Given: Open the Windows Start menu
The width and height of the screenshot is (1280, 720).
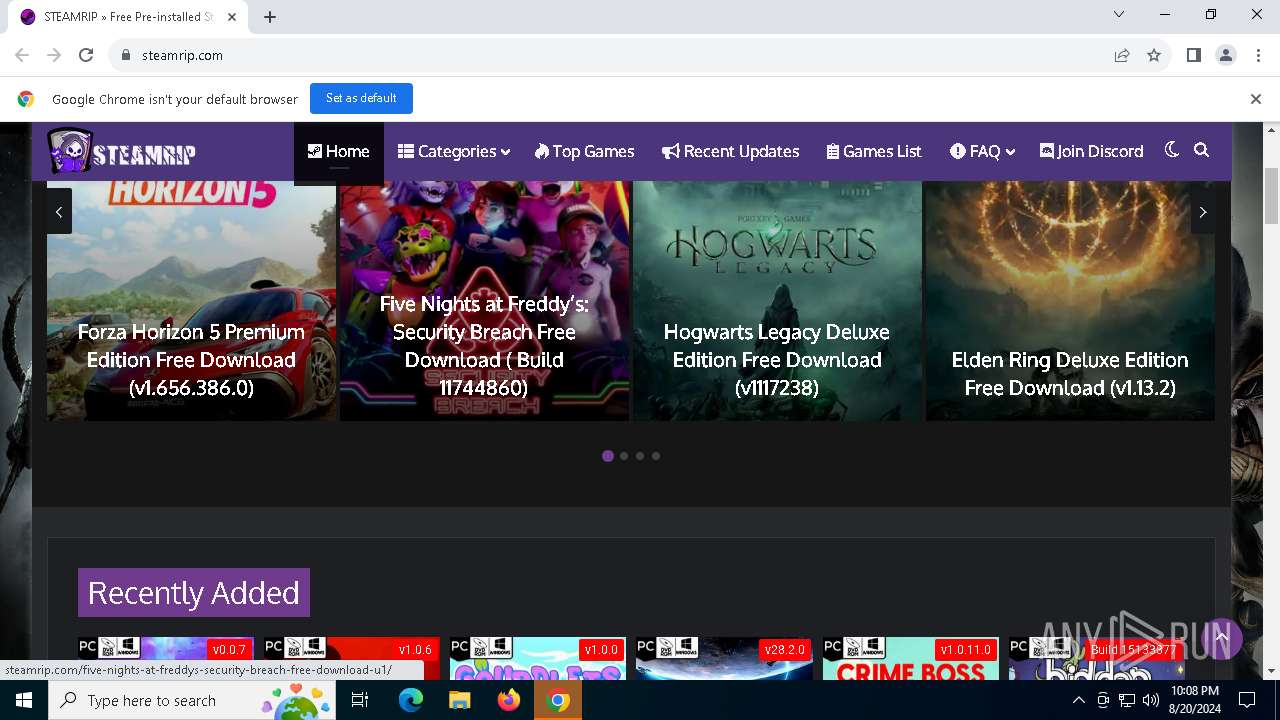Looking at the screenshot, I should click(x=24, y=700).
